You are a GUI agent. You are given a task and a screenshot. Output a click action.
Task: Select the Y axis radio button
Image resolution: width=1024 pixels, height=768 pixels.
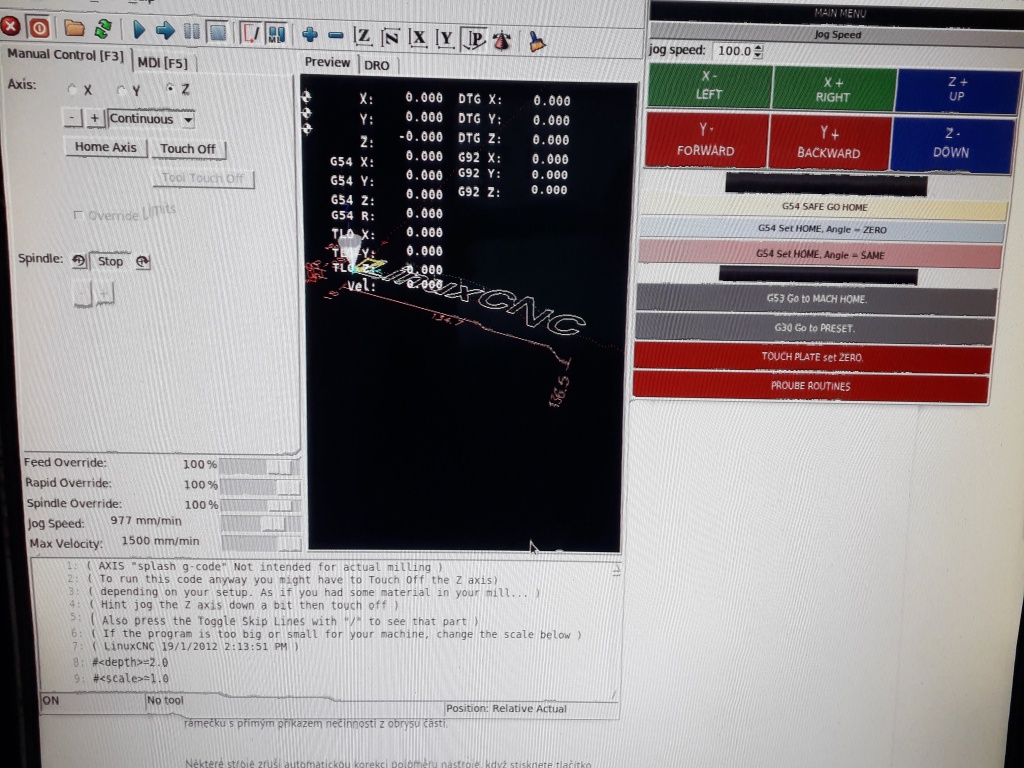pos(122,89)
